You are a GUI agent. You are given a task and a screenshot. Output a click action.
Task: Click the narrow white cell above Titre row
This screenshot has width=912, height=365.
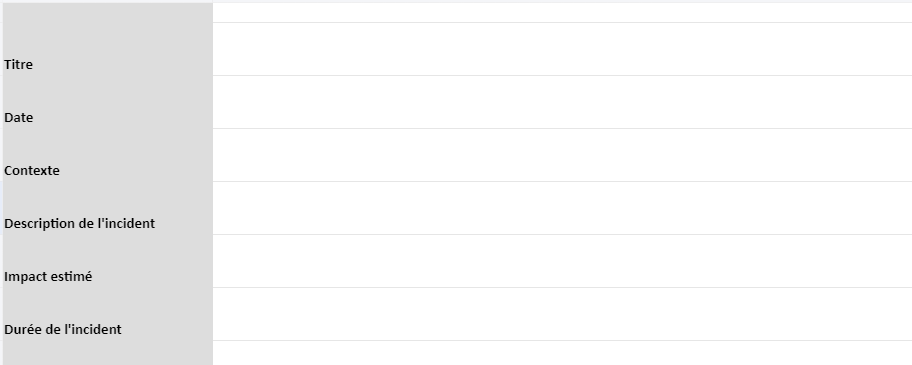tap(562, 13)
